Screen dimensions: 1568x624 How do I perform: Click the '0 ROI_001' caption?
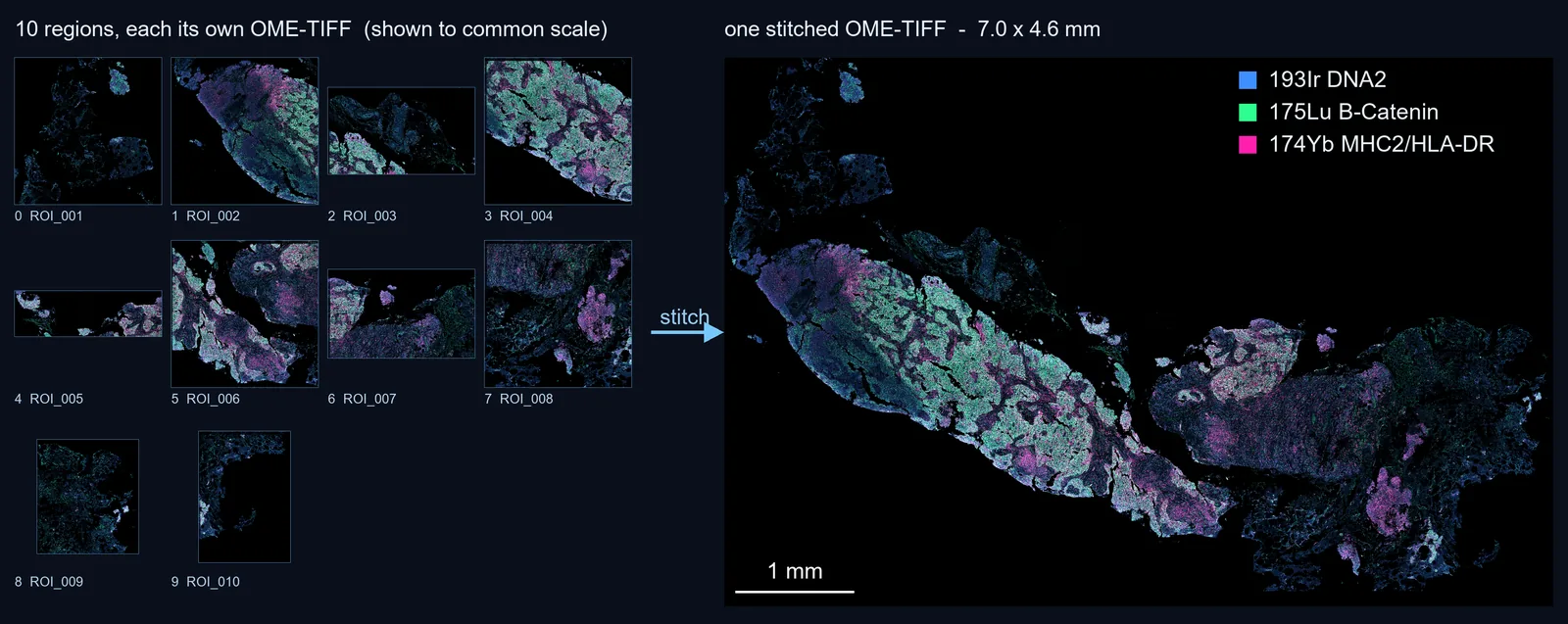(49, 216)
